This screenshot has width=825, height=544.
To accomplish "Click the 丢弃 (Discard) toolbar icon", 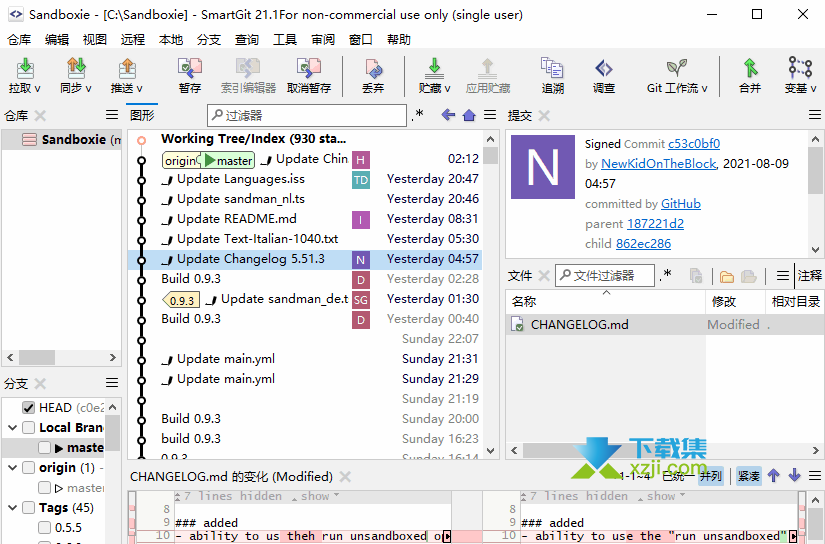I will [x=373, y=68].
